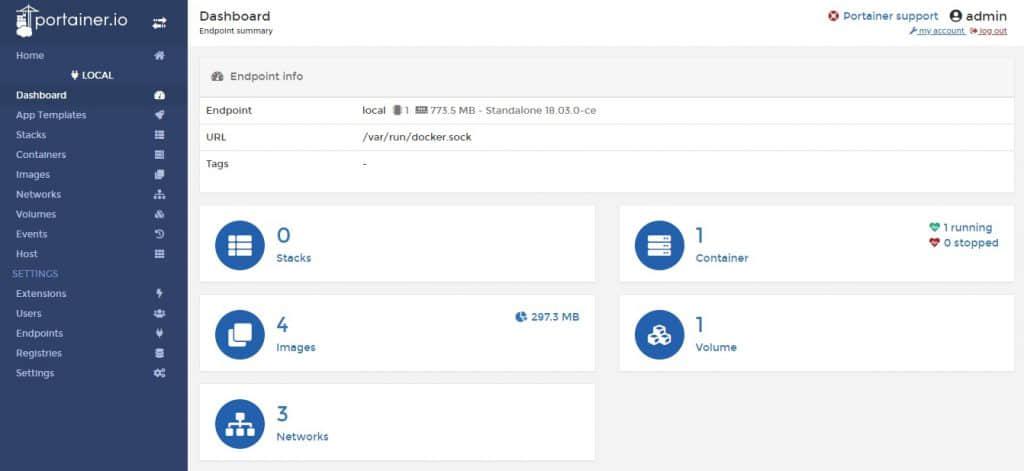Click the Networks sitemap icon in sidebar
Image resolution: width=1024 pixels, height=471 pixels.
tap(159, 195)
